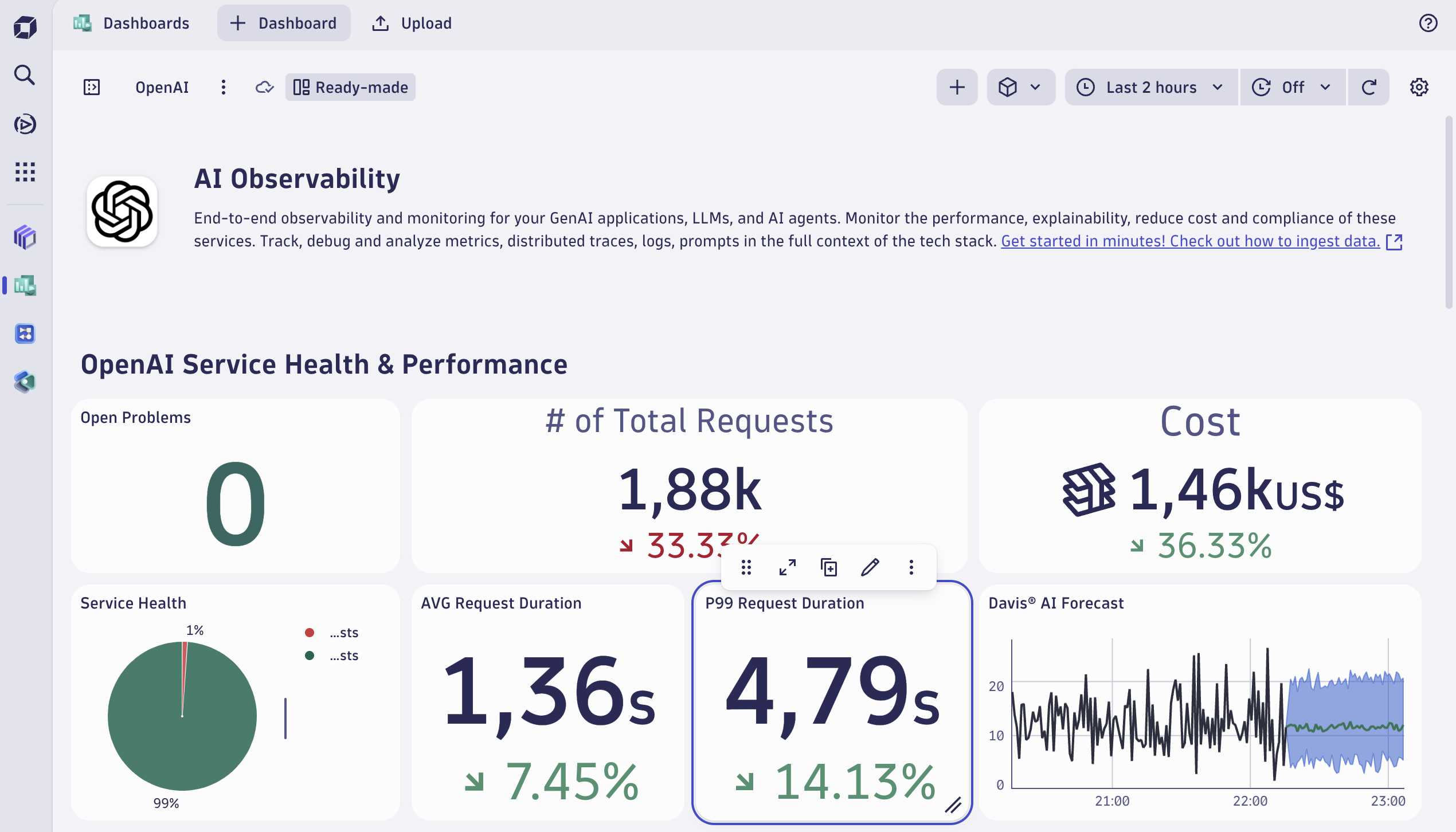Create a new dashboard with the Dashboard button
1456x832 pixels.
point(283,23)
